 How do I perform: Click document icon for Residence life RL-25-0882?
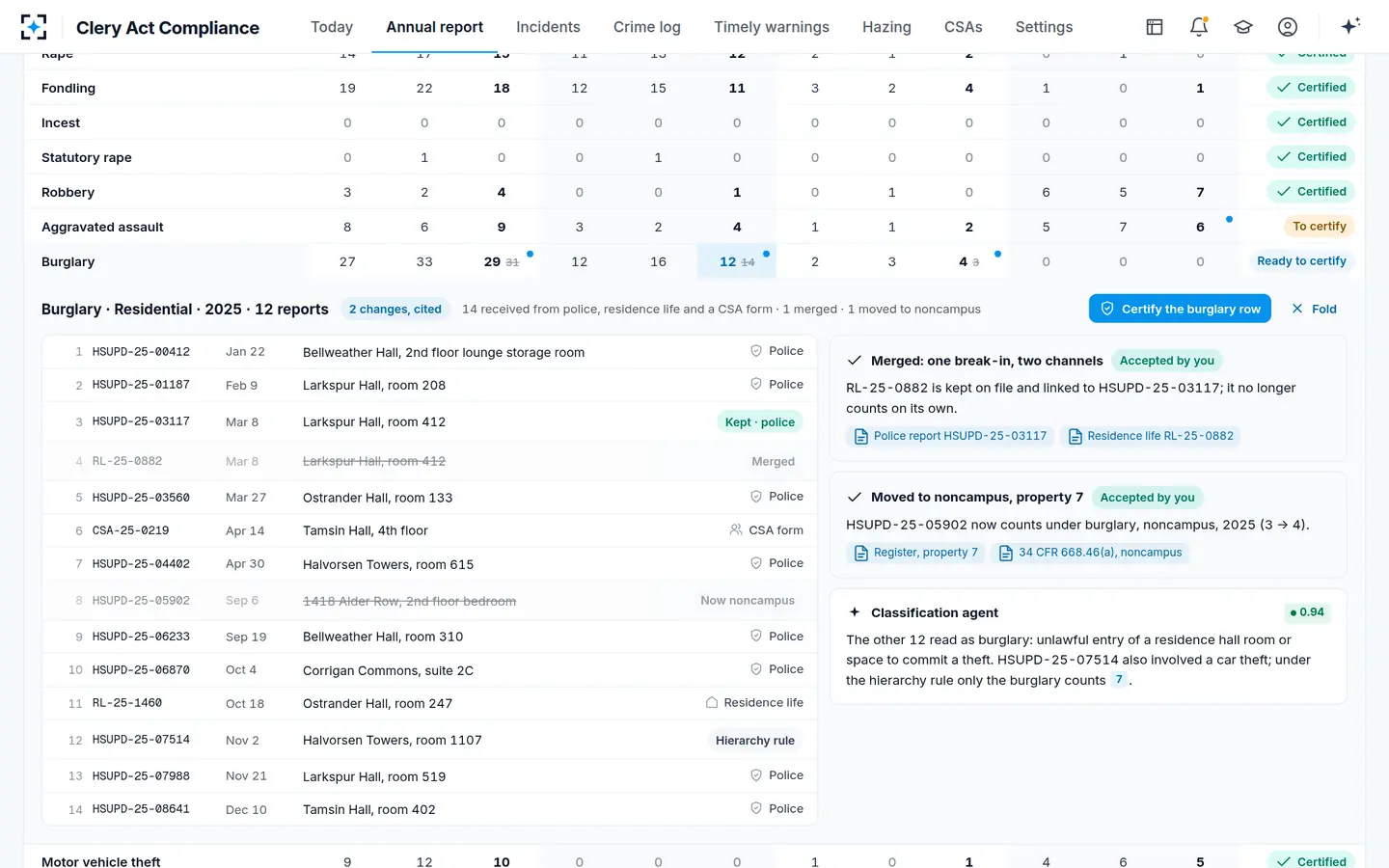(1076, 437)
